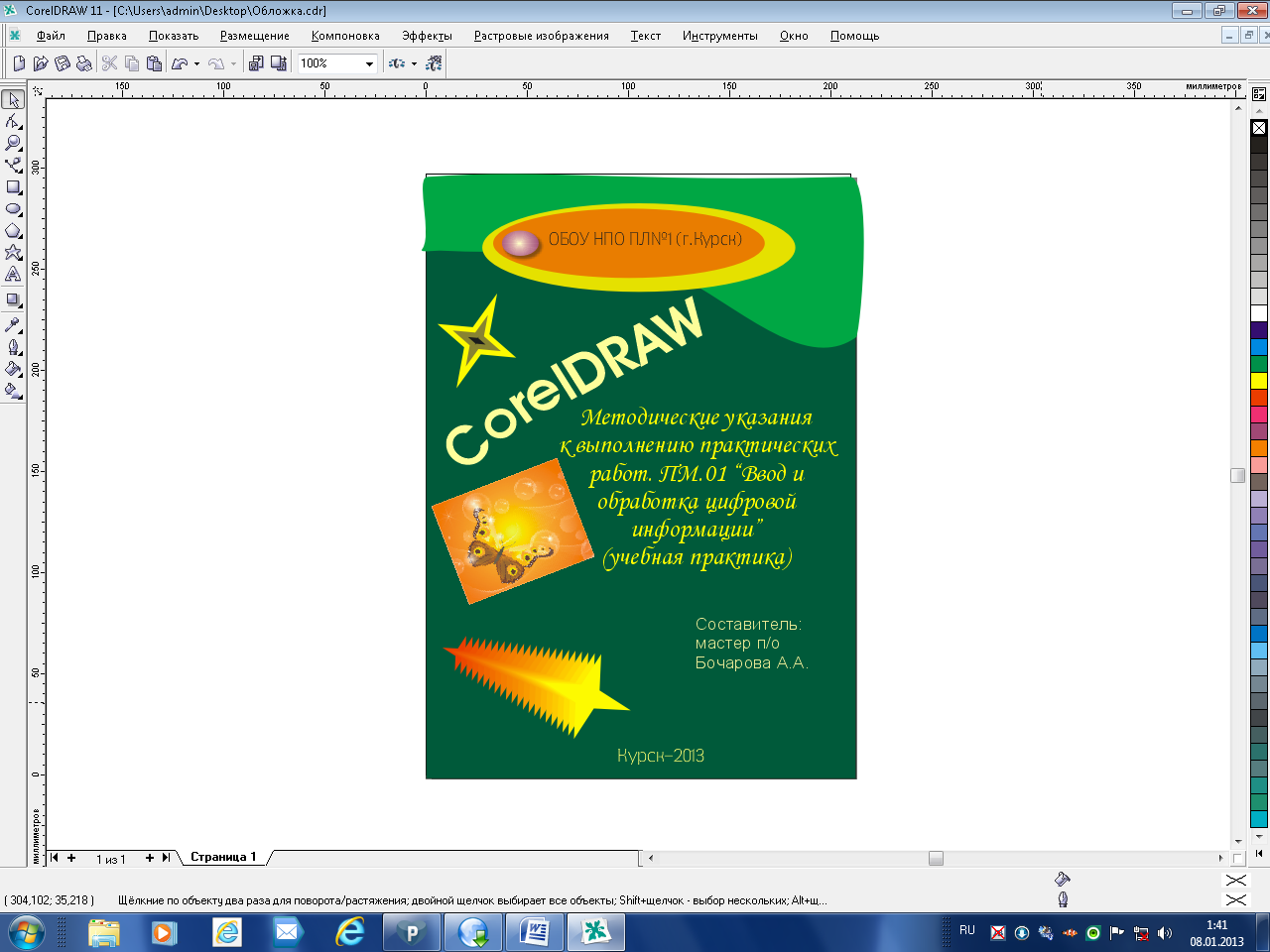This screenshot has width=1270, height=952.
Task: Select the Zoom magnifier tool
Action: [x=13, y=143]
